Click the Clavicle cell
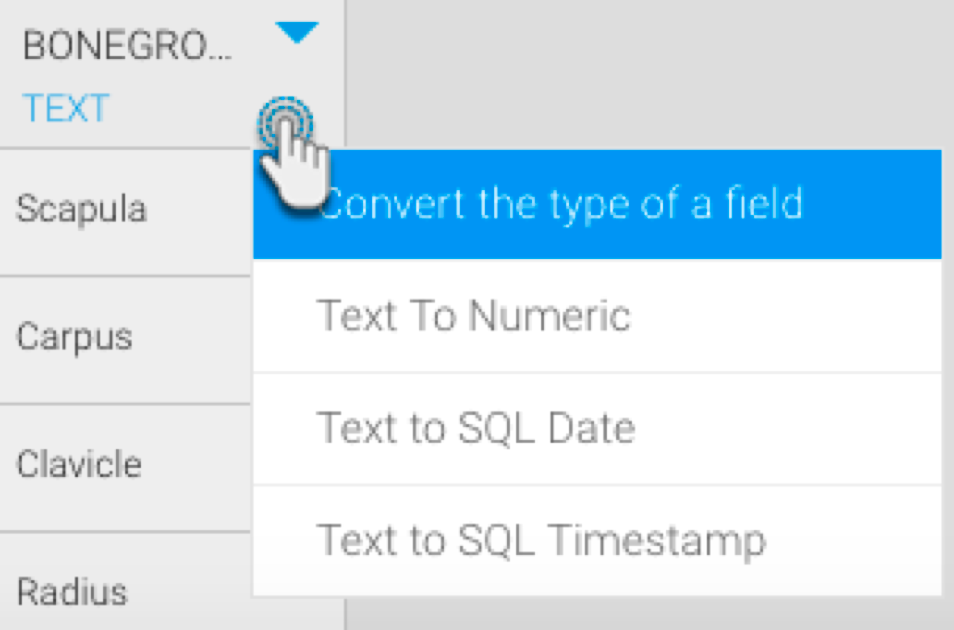The height and width of the screenshot is (630, 954). (x=79, y=464)
